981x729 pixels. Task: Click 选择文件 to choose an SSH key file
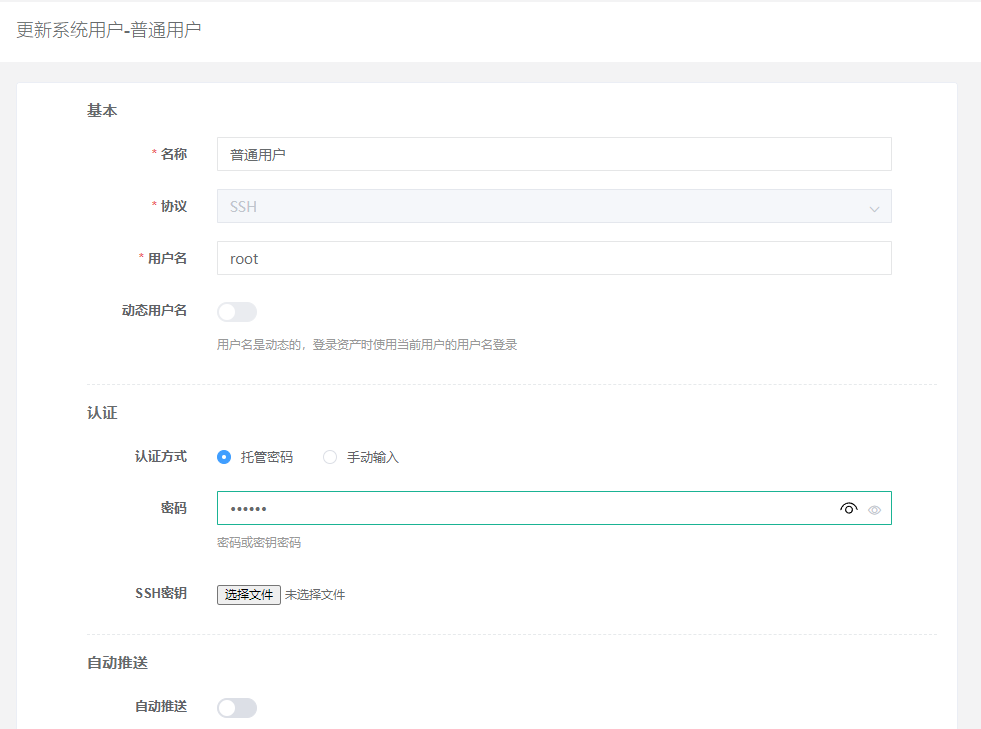(x=247, y=594)
